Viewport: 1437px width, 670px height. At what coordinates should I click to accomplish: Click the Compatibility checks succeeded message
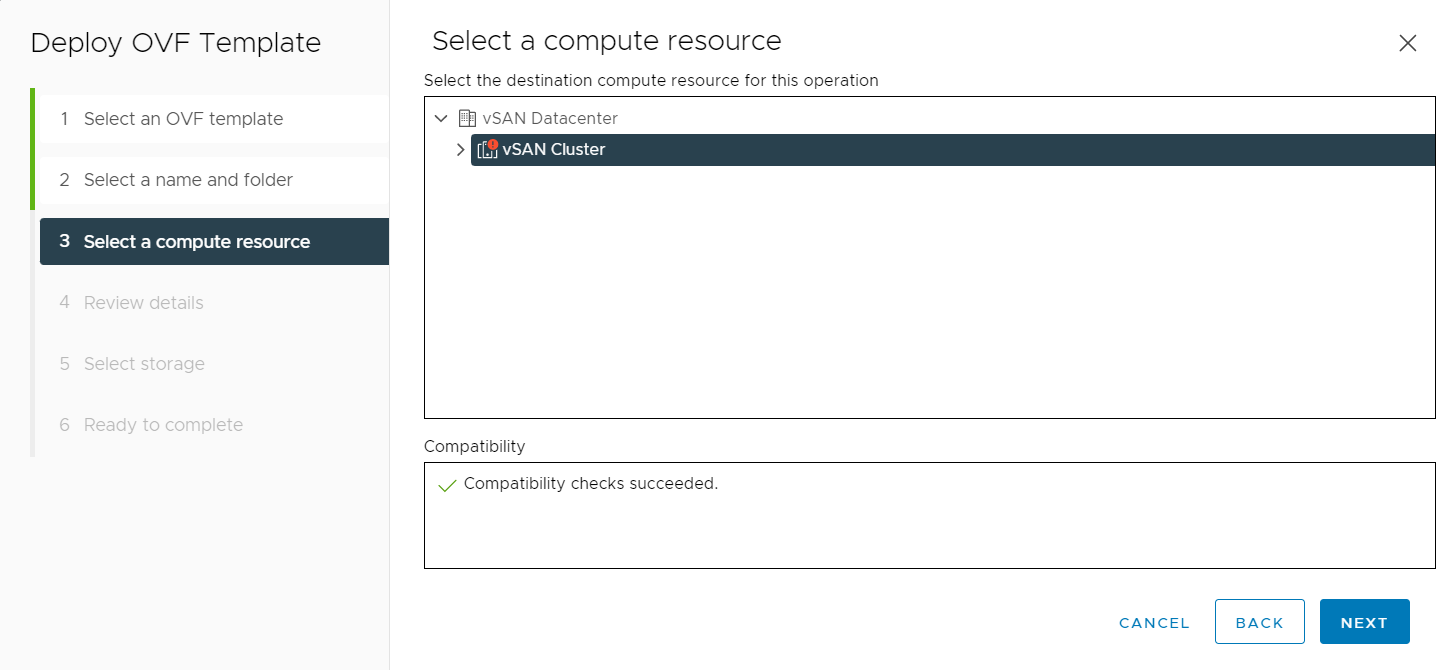pos(591,484)
